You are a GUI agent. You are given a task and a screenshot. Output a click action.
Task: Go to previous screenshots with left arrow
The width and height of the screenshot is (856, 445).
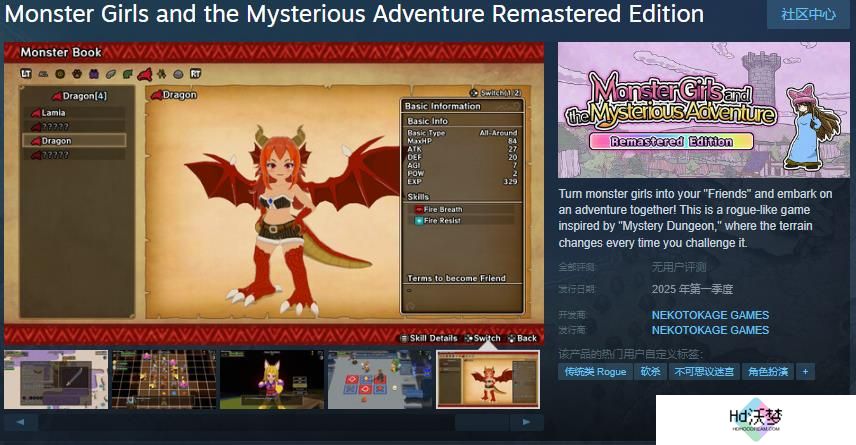(x=20, y=422)
